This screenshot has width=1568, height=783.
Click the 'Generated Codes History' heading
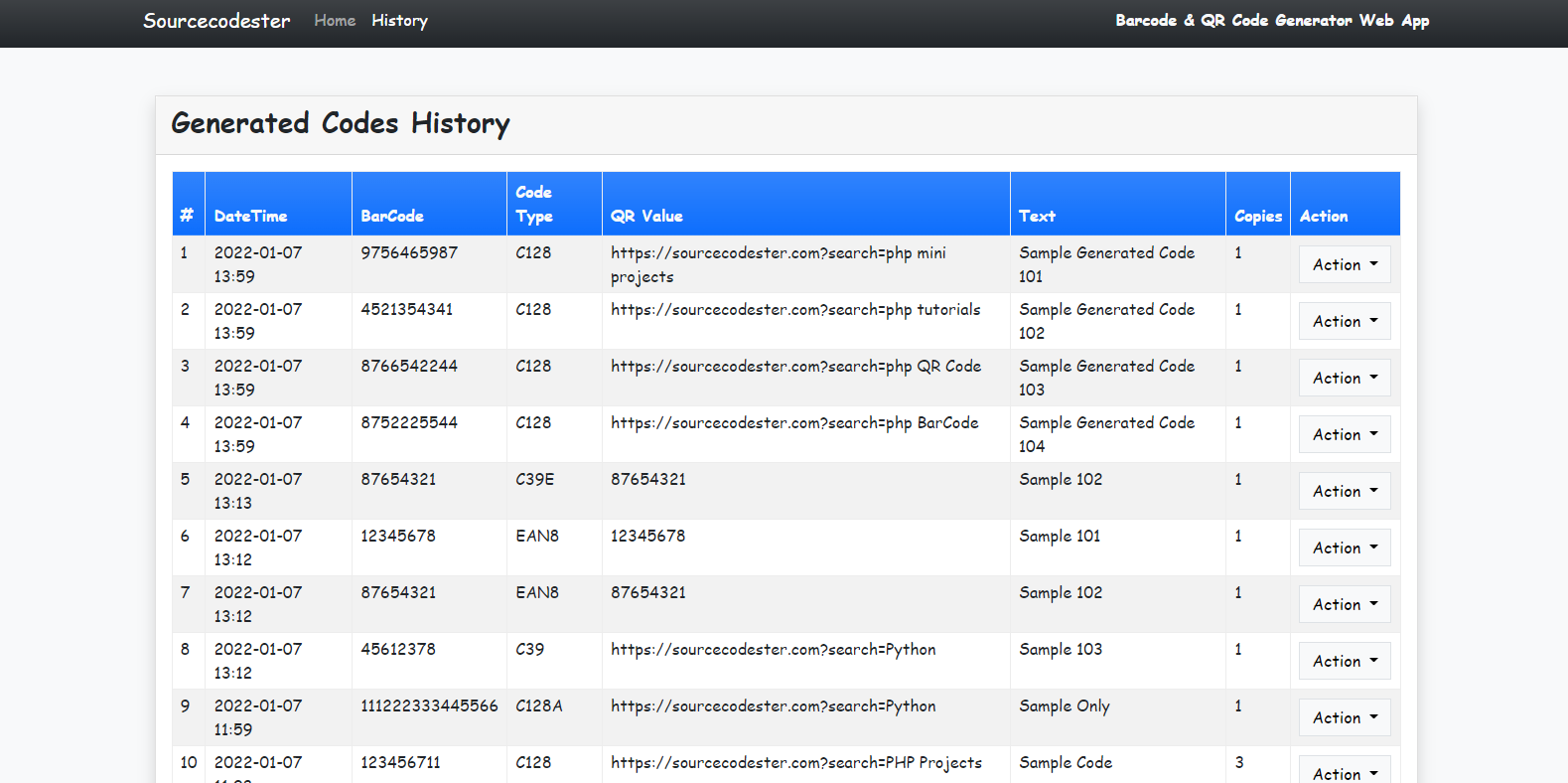pos(341,124)
